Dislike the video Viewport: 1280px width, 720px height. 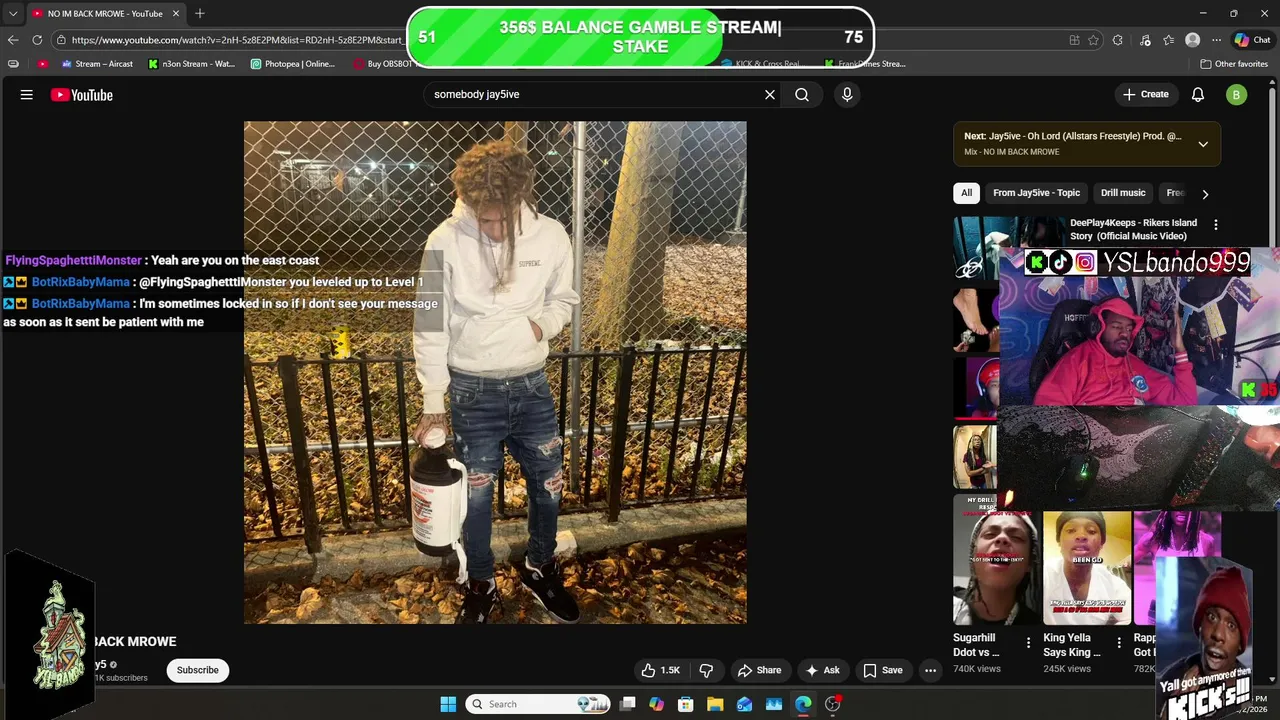tap(706, 670)
